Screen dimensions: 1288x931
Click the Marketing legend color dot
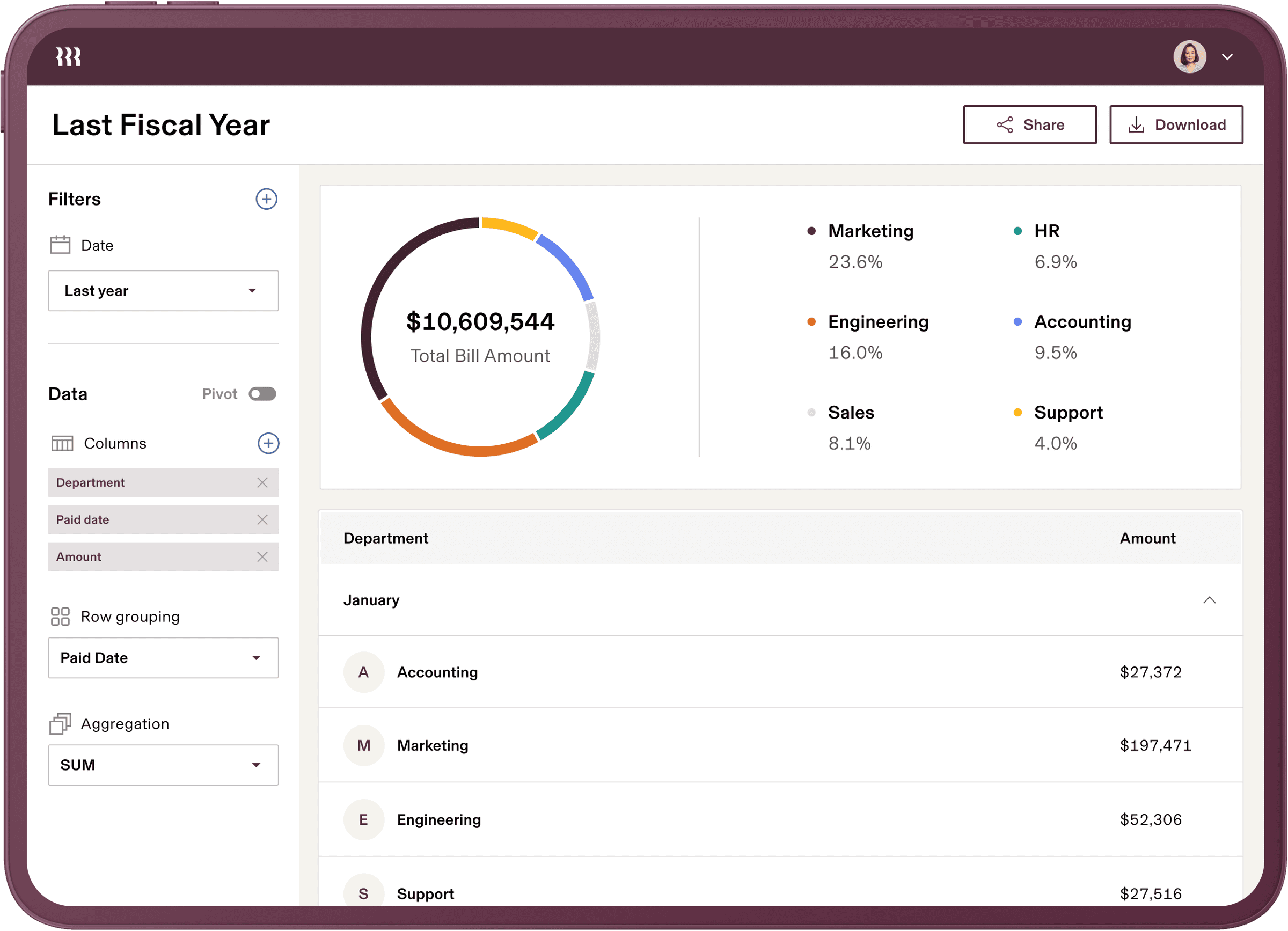point(811,231)
